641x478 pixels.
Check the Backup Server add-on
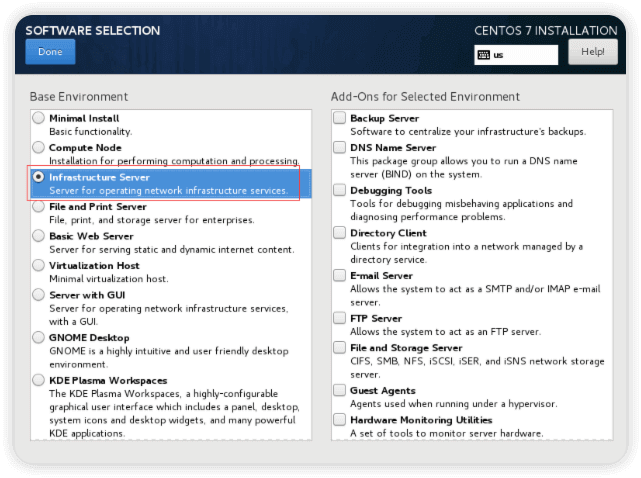tap(339, 118)
